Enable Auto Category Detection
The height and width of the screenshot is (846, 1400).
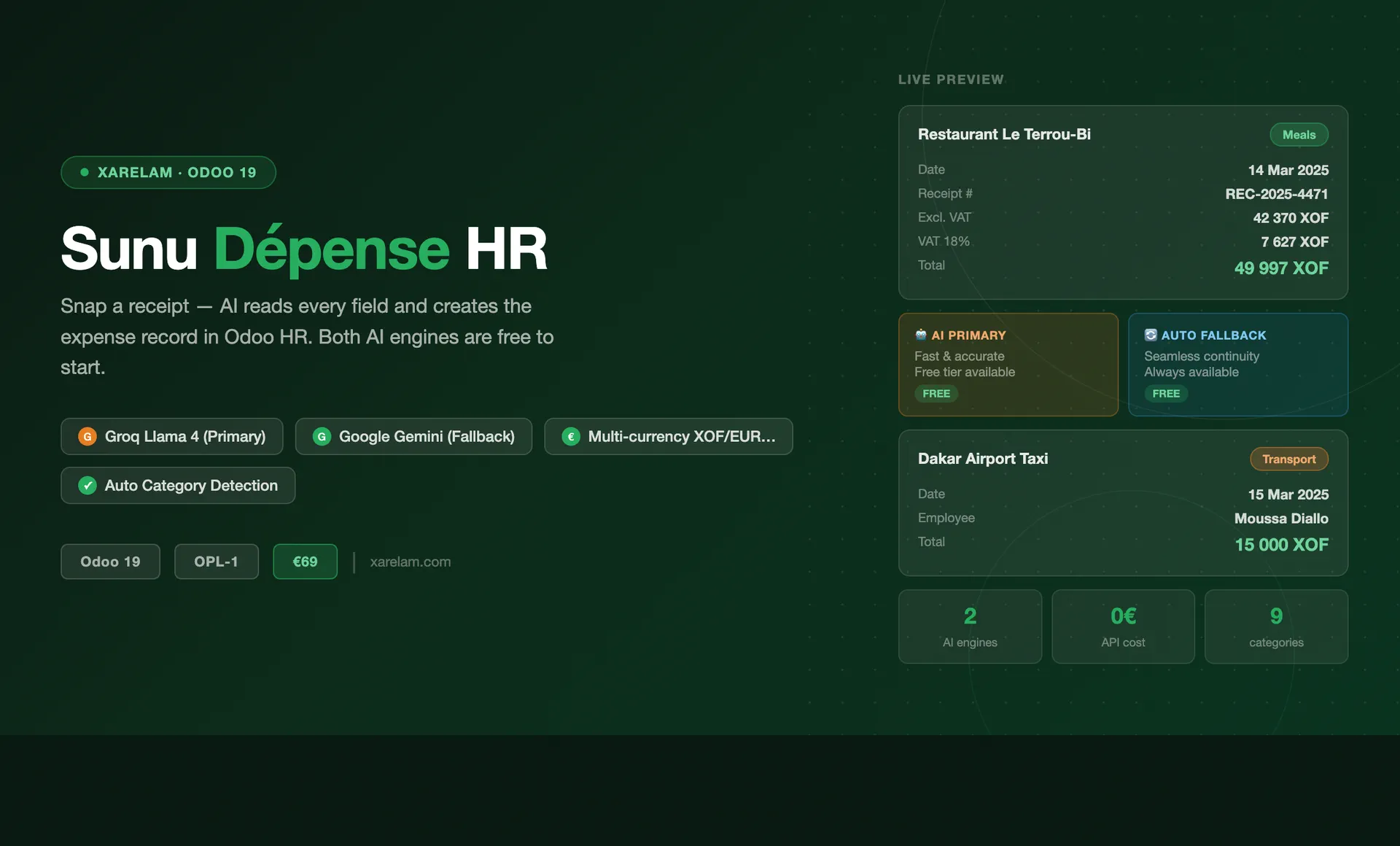coord(177,485)
